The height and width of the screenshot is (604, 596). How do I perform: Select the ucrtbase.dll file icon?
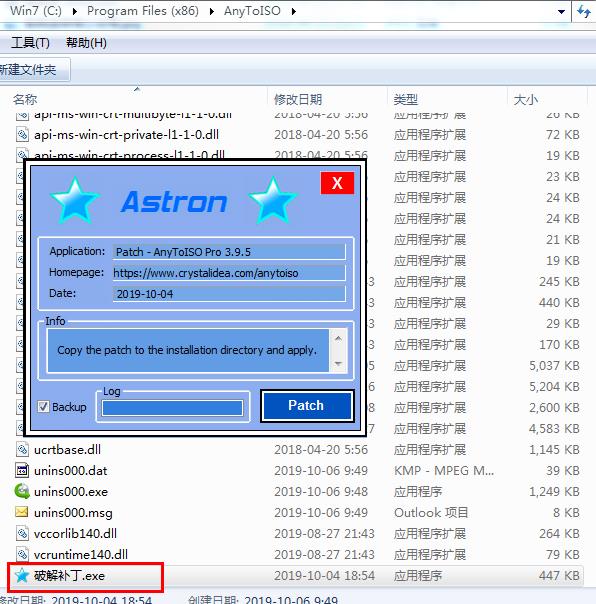[x=22, y=449]
